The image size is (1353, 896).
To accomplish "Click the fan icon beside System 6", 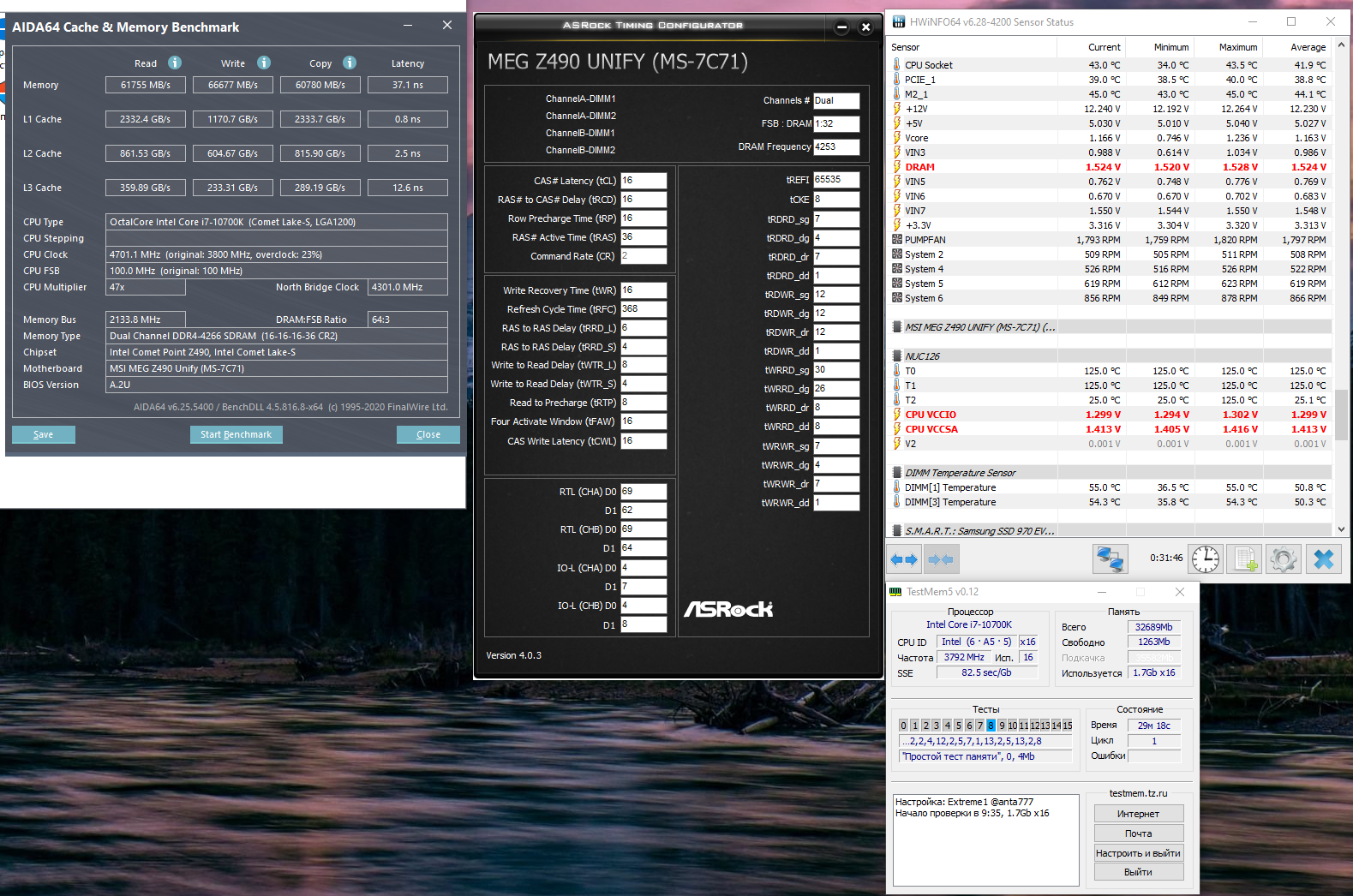I will pos(897,298).
